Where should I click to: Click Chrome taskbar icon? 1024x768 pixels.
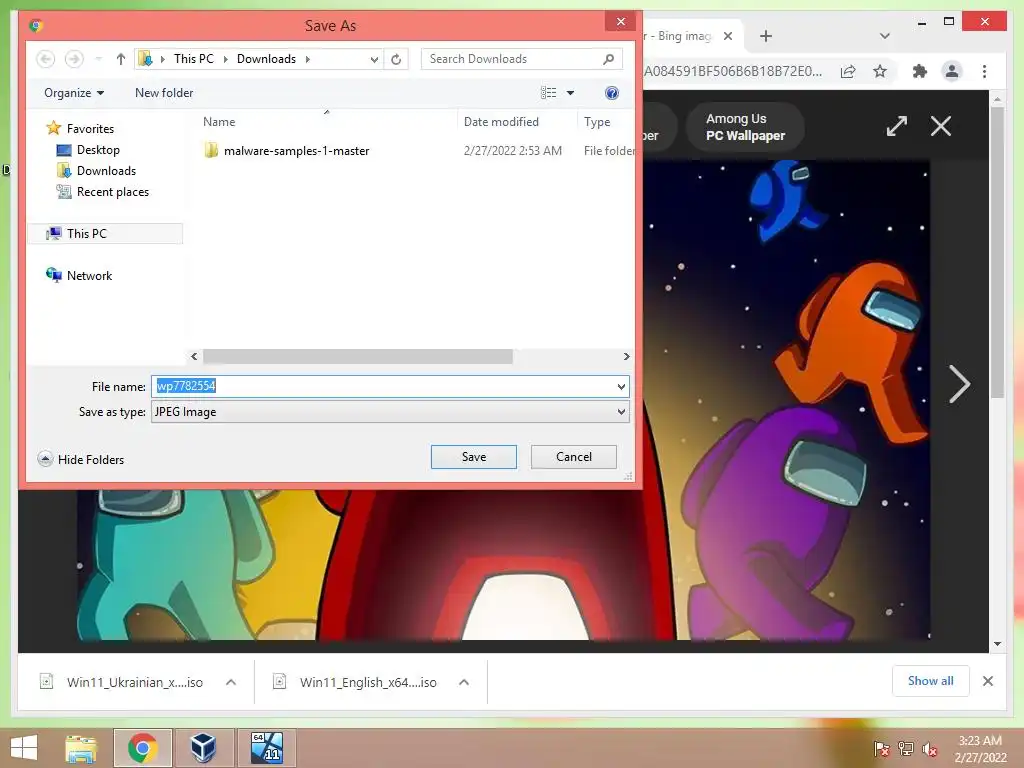click(142, 748)
